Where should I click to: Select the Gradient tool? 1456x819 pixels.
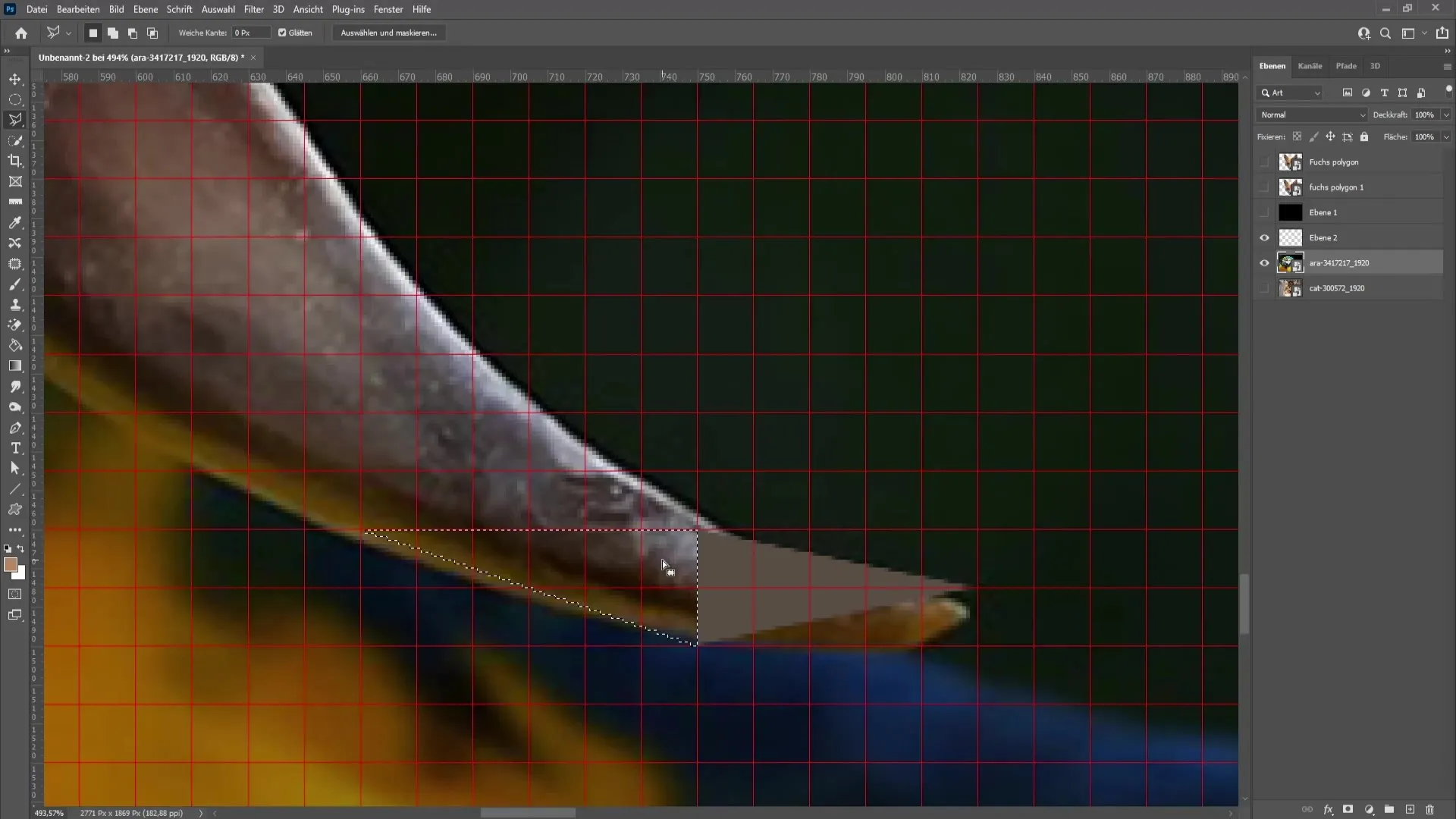coord(14,366)
